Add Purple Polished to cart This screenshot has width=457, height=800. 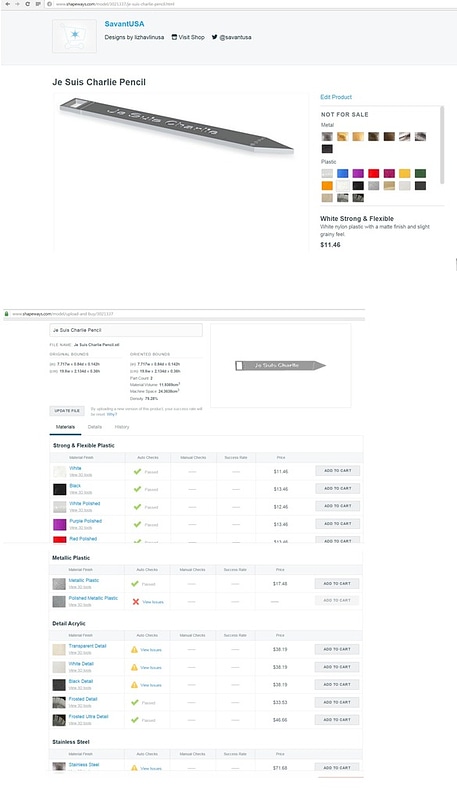[x=338, y=523]
